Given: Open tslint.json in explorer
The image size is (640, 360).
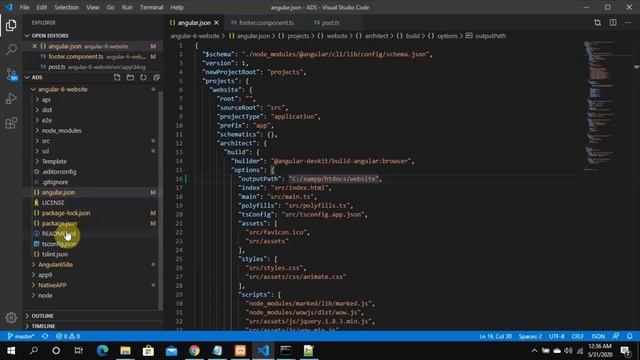Looking at the screenshot, I should click(x=55, y=254).
